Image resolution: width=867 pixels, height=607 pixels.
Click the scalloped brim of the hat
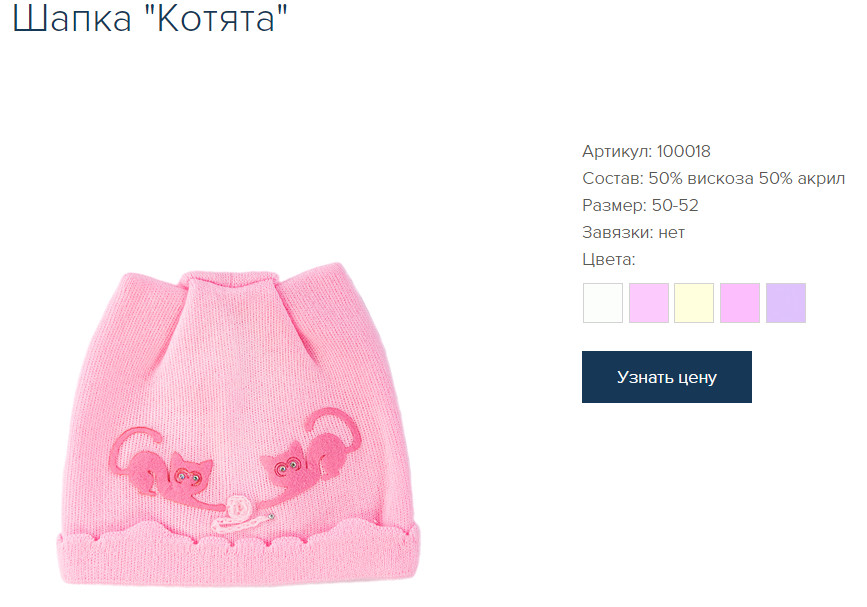239,553
